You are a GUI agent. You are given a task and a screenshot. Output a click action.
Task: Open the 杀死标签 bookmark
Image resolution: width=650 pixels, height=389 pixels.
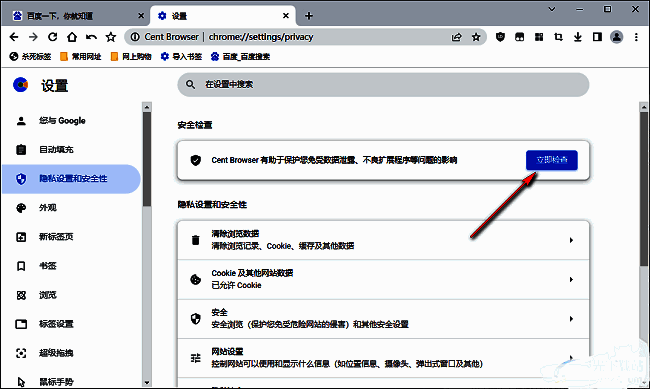(x=30, y=56)
